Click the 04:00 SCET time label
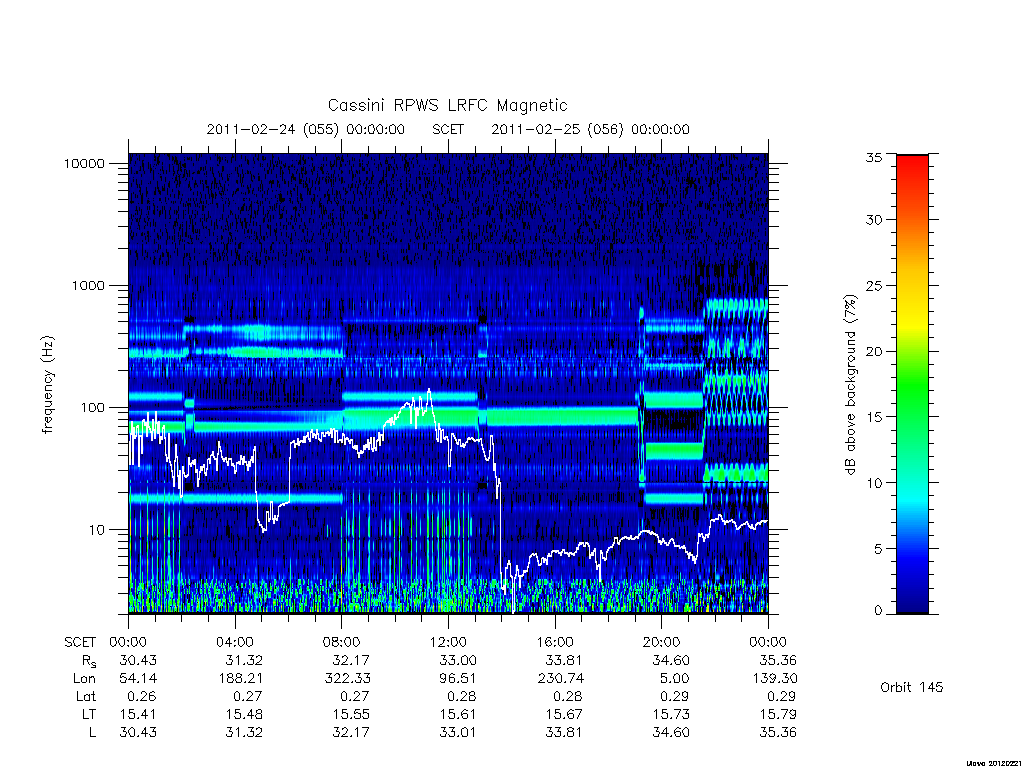The image size is (1024, 768). 234,642
